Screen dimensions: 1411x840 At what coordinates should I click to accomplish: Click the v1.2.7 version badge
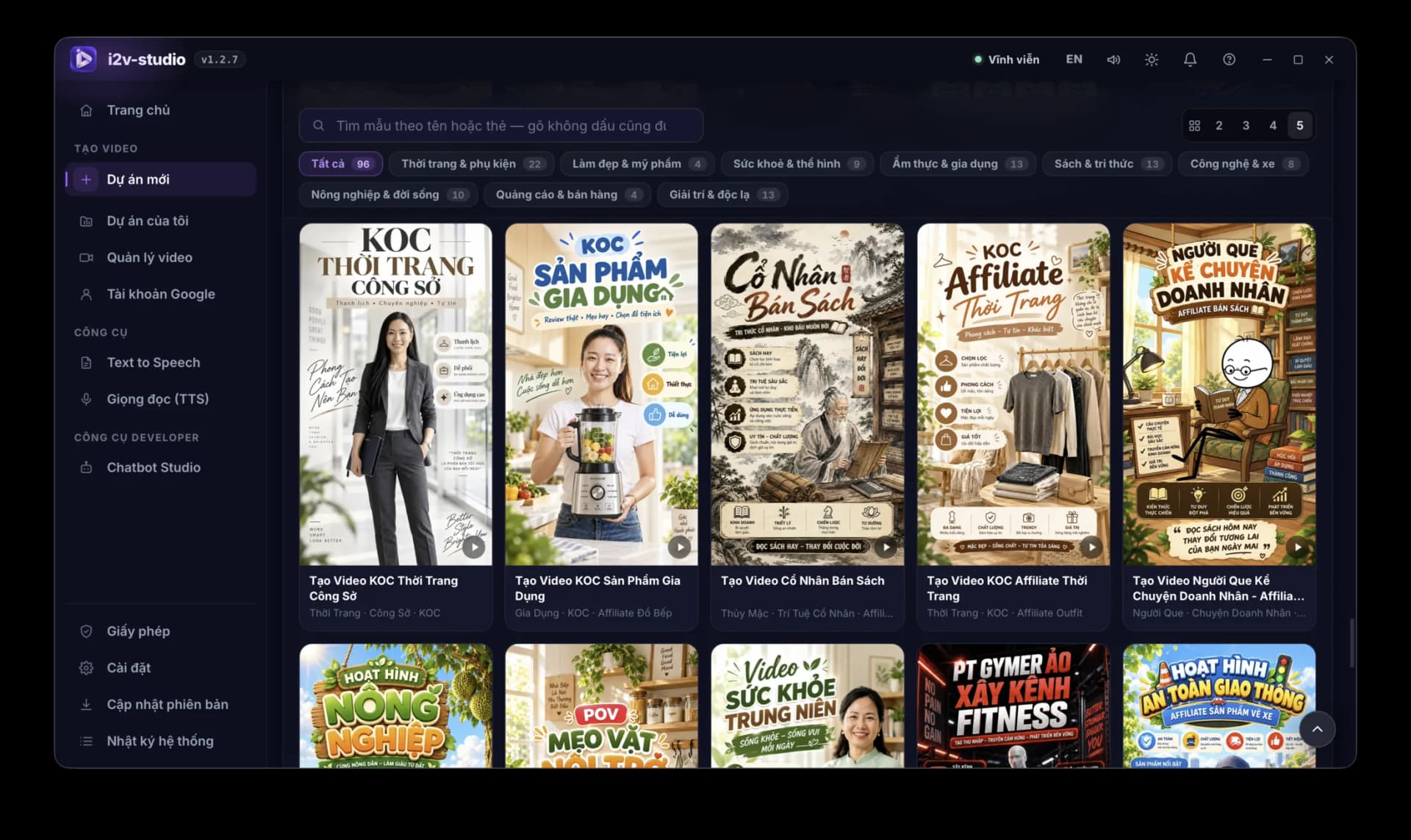click(x=219, y=60)
